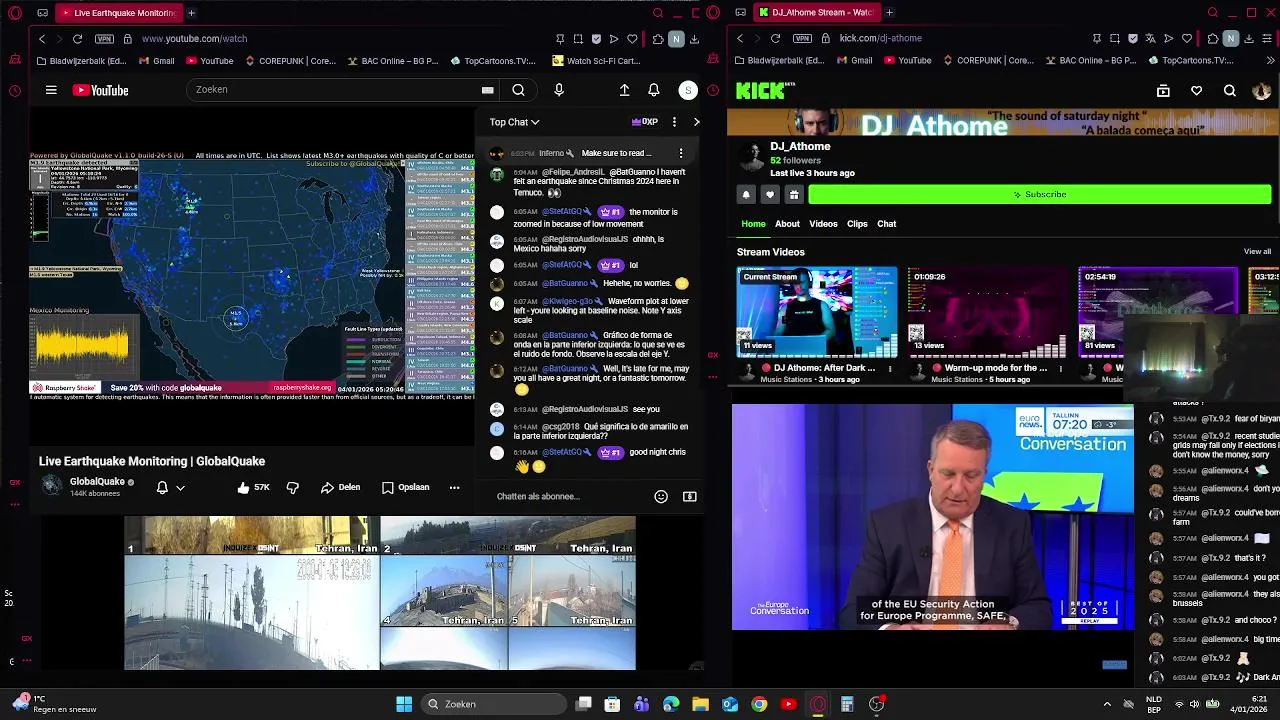Open Kick user avatar menu
The image size is (1280, 720).
1261,91
